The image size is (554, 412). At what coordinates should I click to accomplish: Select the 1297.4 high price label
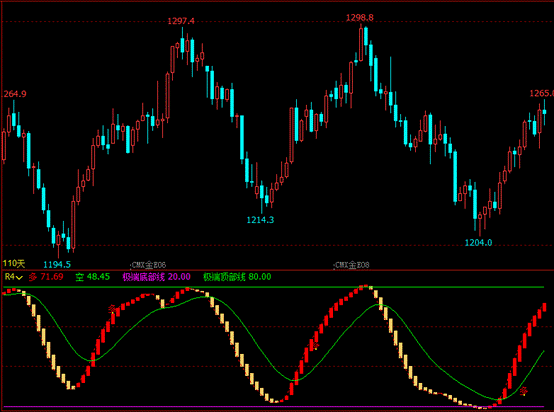(181, 21)
